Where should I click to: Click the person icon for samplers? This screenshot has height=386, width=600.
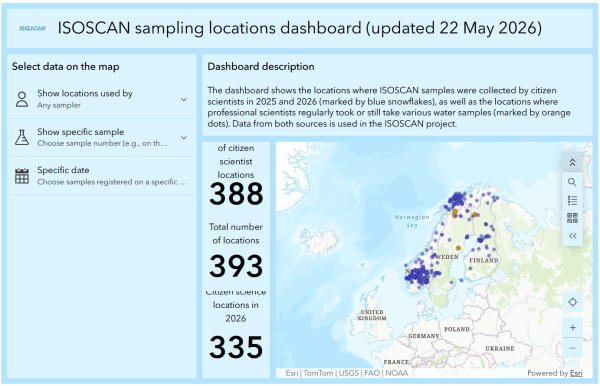(x=22, y=99)
